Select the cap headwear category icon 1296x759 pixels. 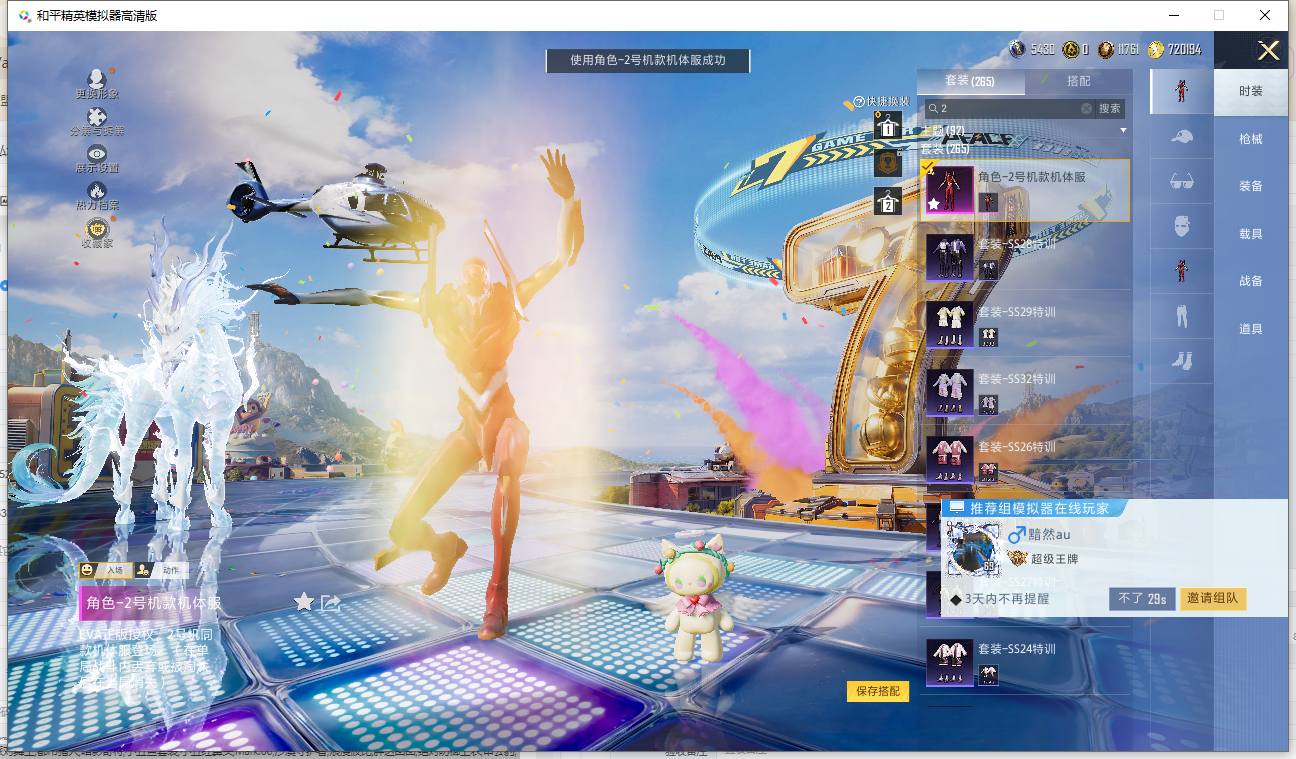(1182, 137)
